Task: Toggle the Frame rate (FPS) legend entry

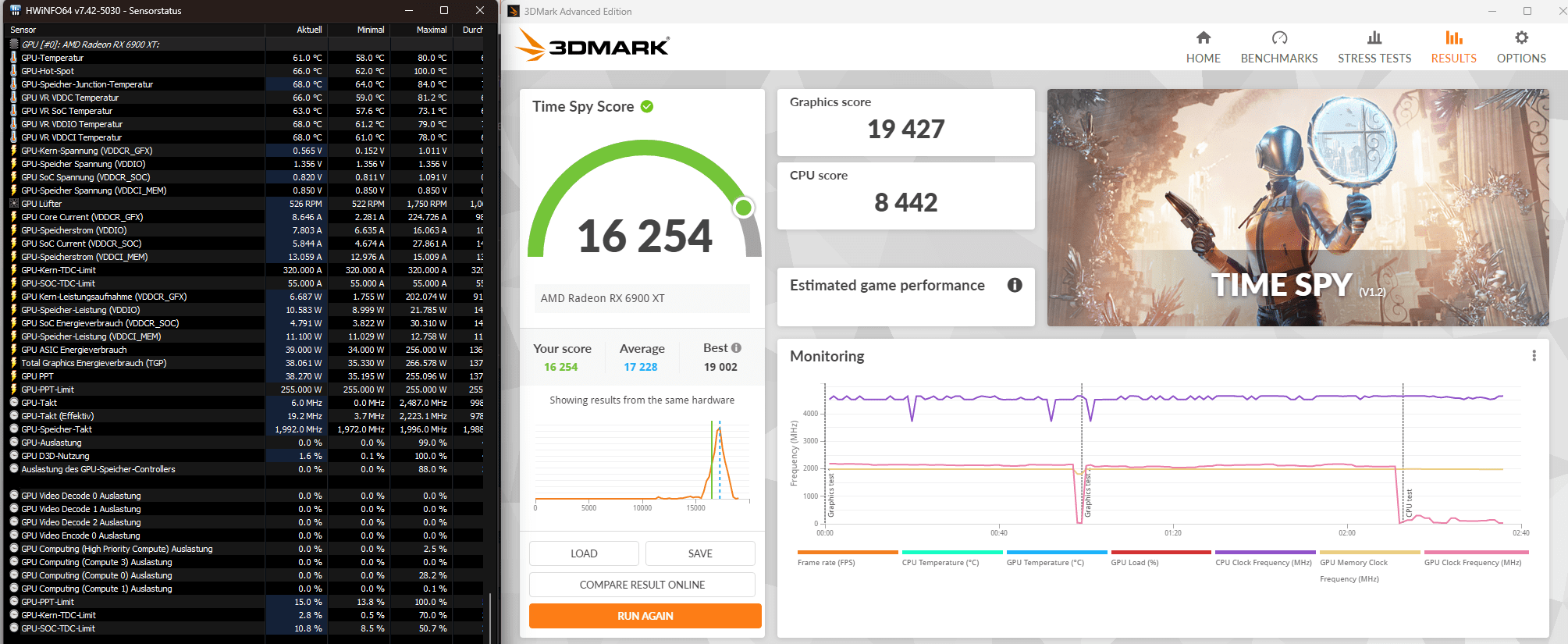Action: coord(848,558)
